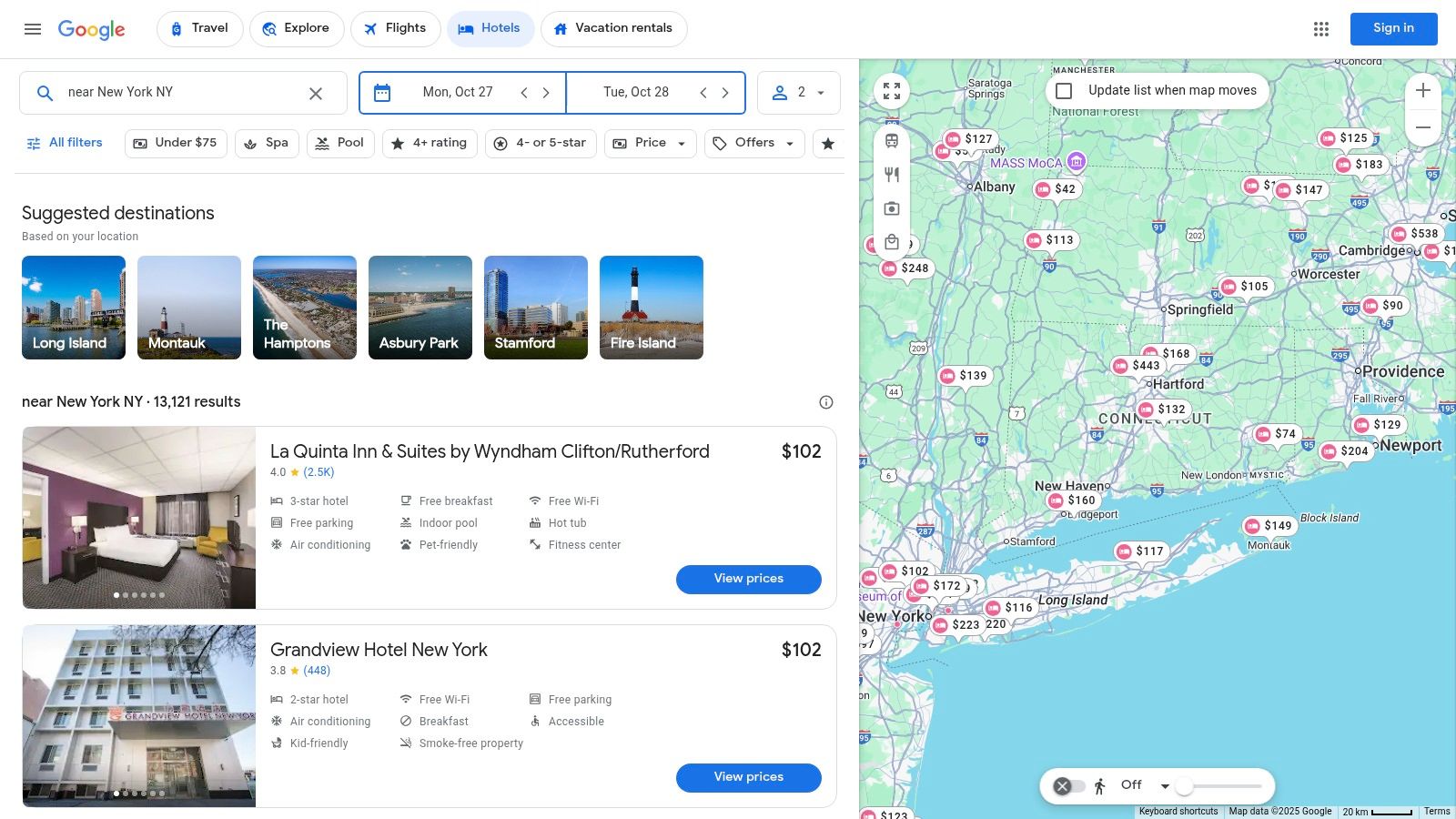Switch to the Flights tab

(x=395, y=29)
